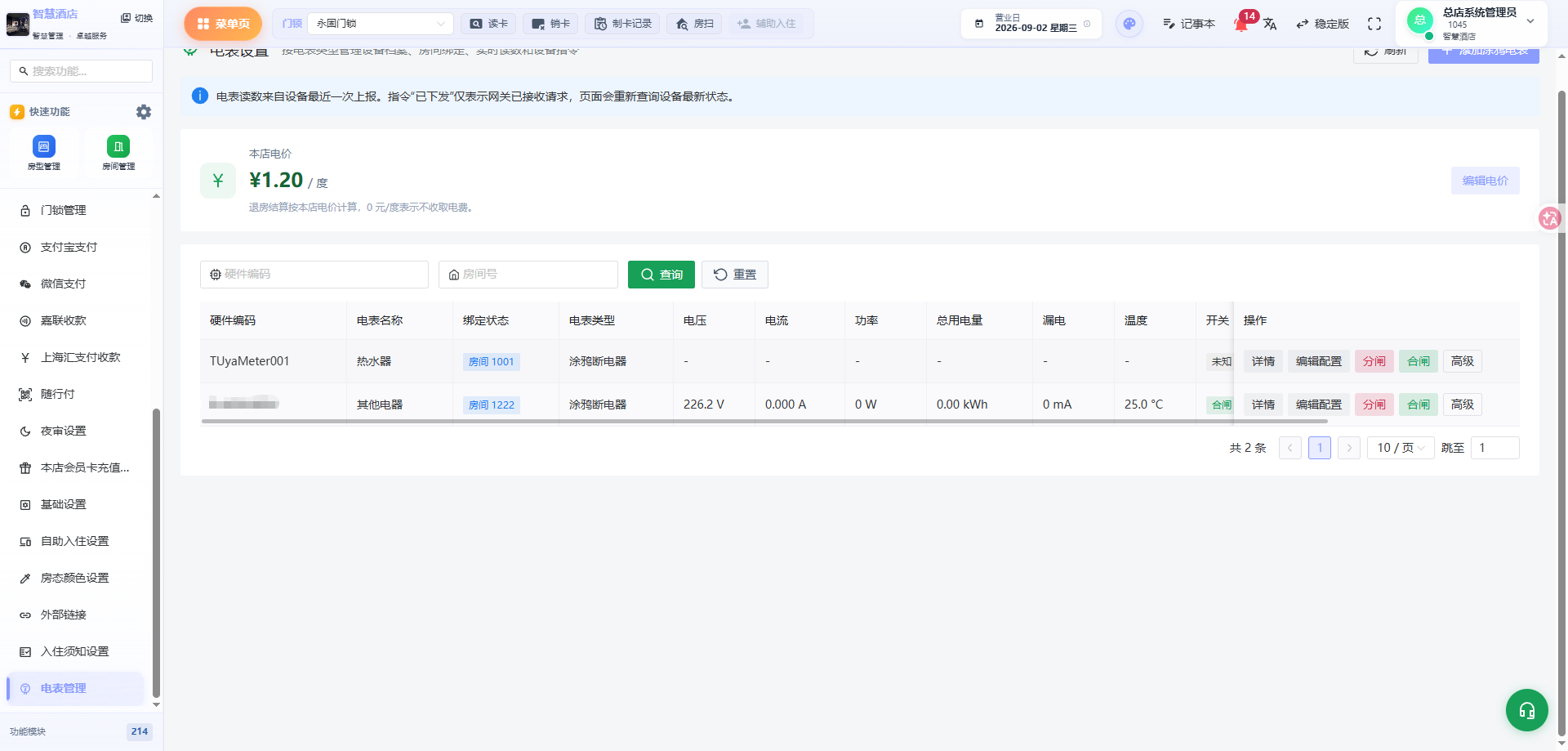Click the table's horizontal scrollbar

click(764, 422)
